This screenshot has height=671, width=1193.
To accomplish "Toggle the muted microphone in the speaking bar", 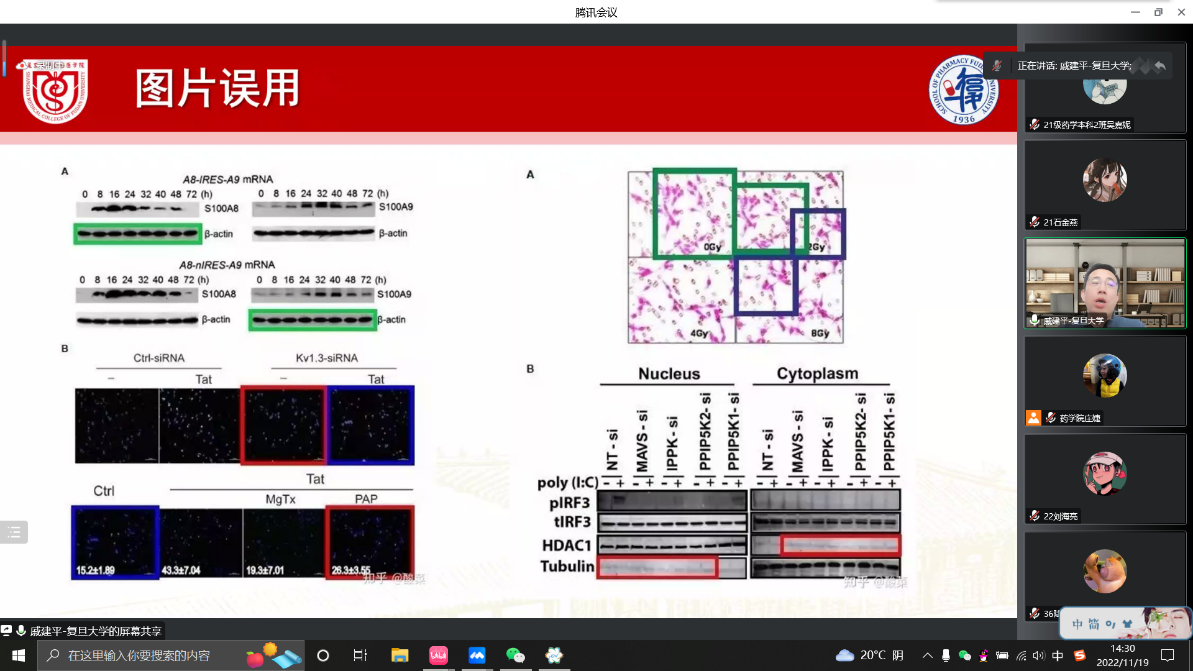I will tap(997, 66).
